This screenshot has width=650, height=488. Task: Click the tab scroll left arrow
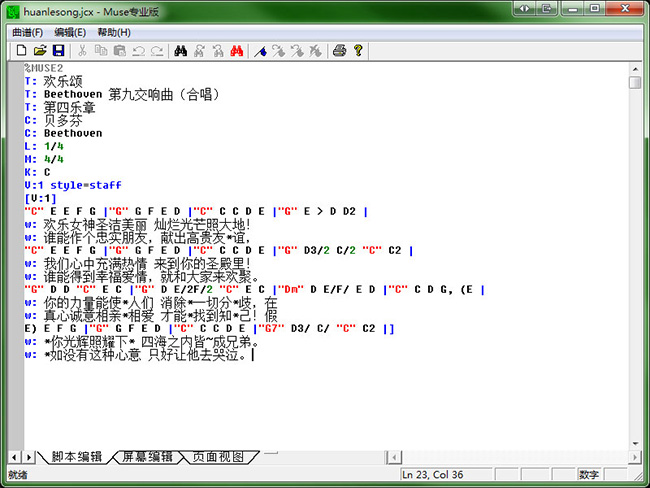tap(14, 457)
